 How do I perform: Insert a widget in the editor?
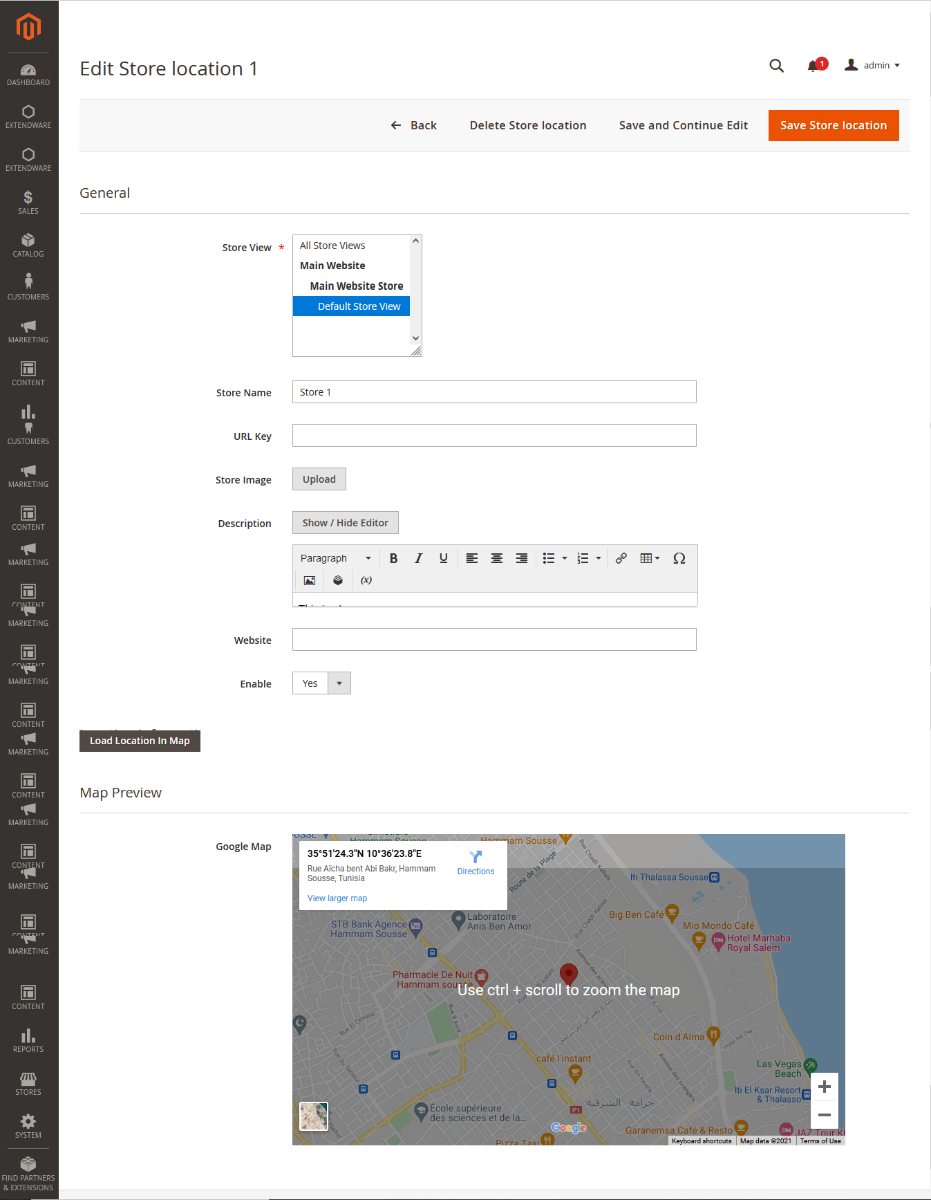338,580
